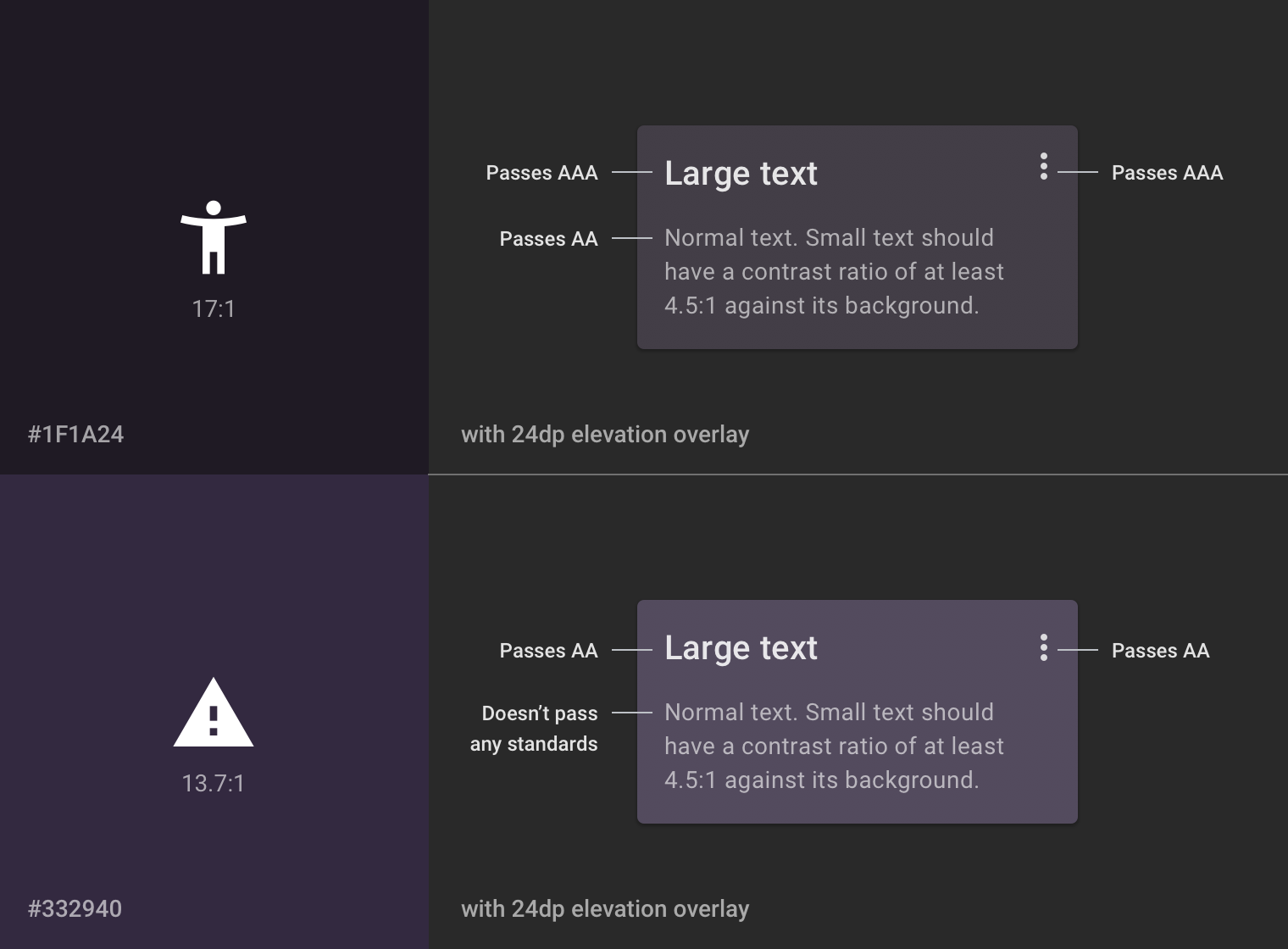Click the Passes AAA label left of top card
Screen dimensions: 1288x949
tap(541, 173)
